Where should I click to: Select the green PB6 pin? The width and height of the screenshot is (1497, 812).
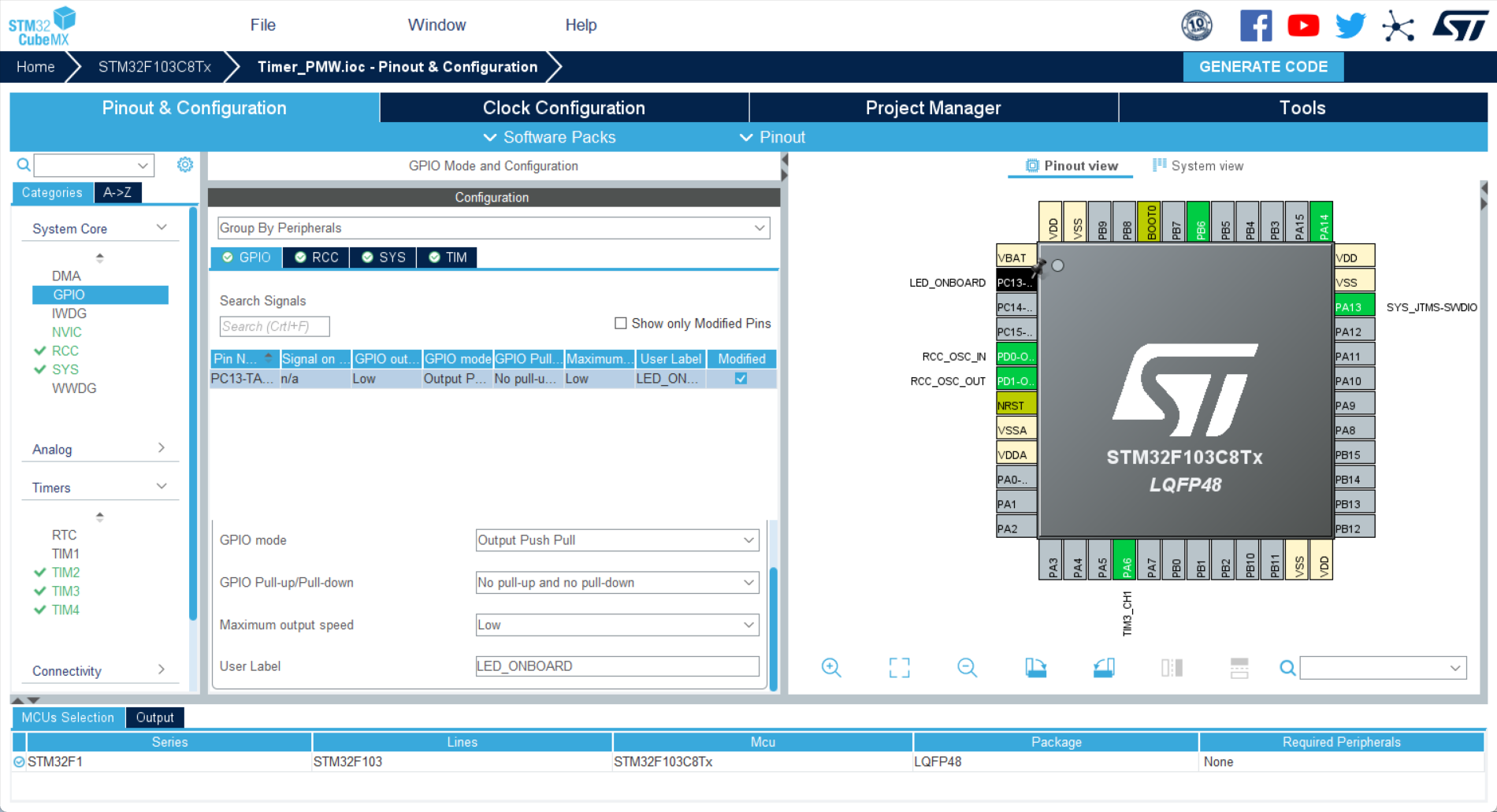[x=1199, y=221]
